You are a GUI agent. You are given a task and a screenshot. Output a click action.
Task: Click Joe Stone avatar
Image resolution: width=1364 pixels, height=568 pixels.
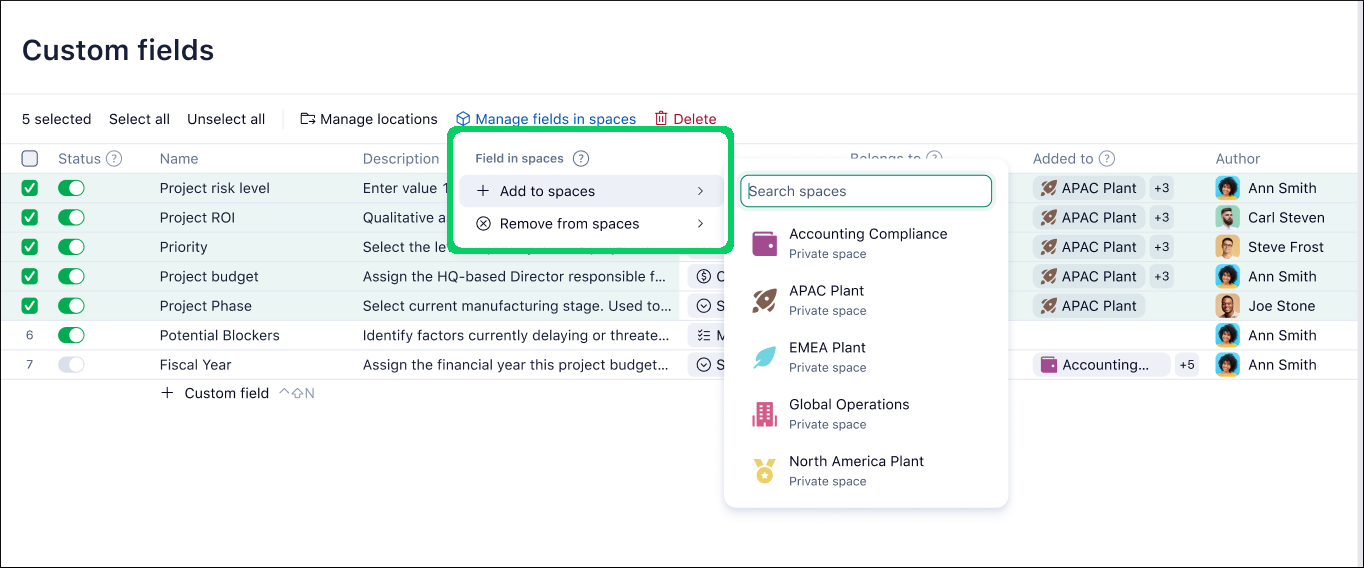pos(1228,306)
